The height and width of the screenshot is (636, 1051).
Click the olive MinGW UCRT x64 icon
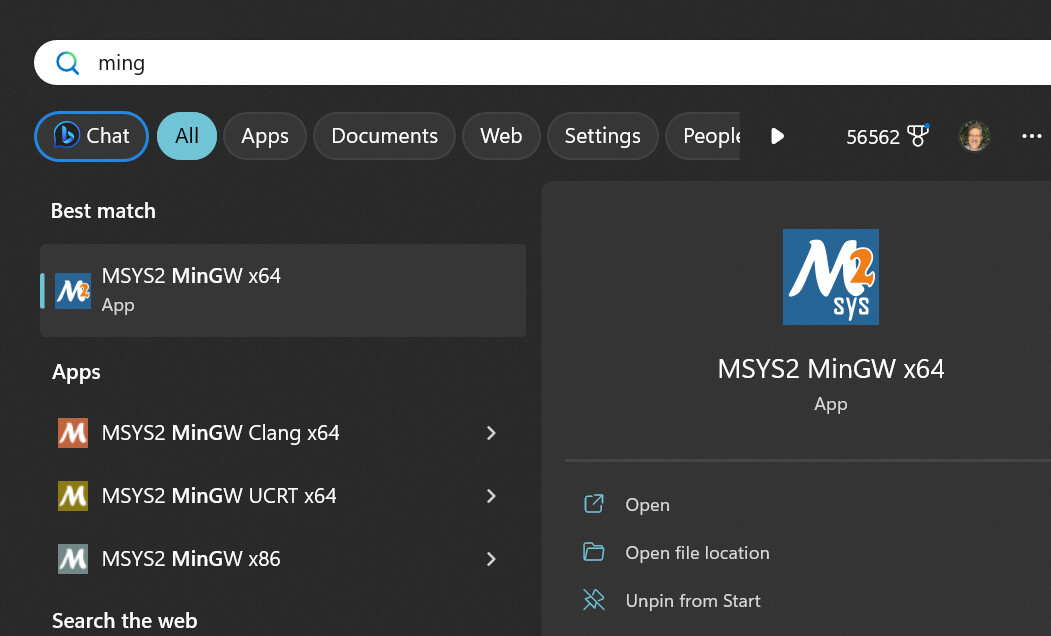click(72, 496)
